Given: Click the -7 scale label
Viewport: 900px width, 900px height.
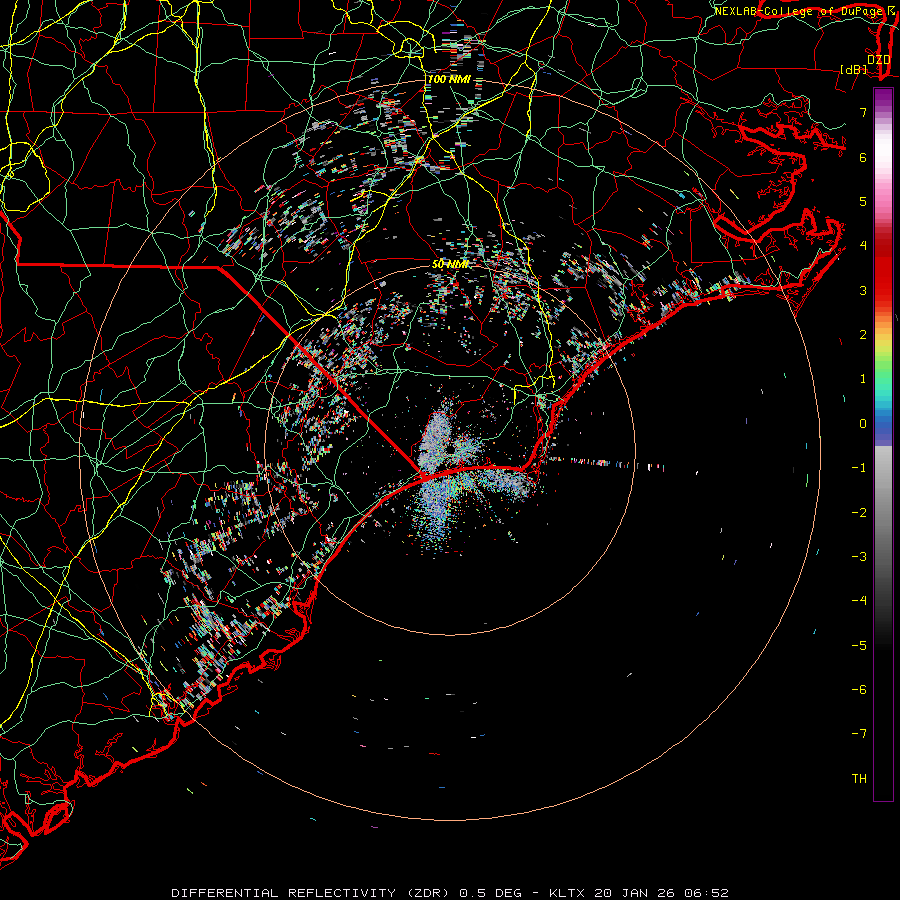Looking at the screenshot, I should [x=859, y=734].
